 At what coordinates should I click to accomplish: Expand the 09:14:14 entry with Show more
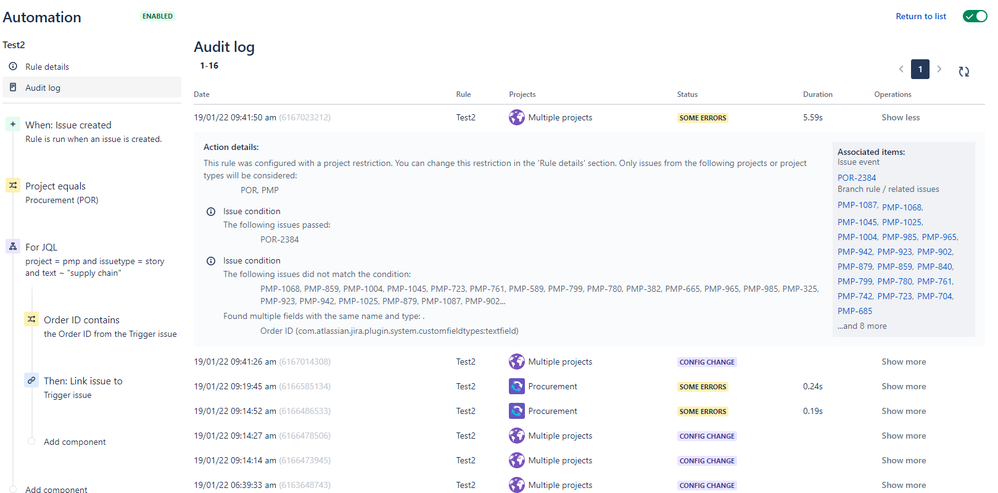(903, 460)
